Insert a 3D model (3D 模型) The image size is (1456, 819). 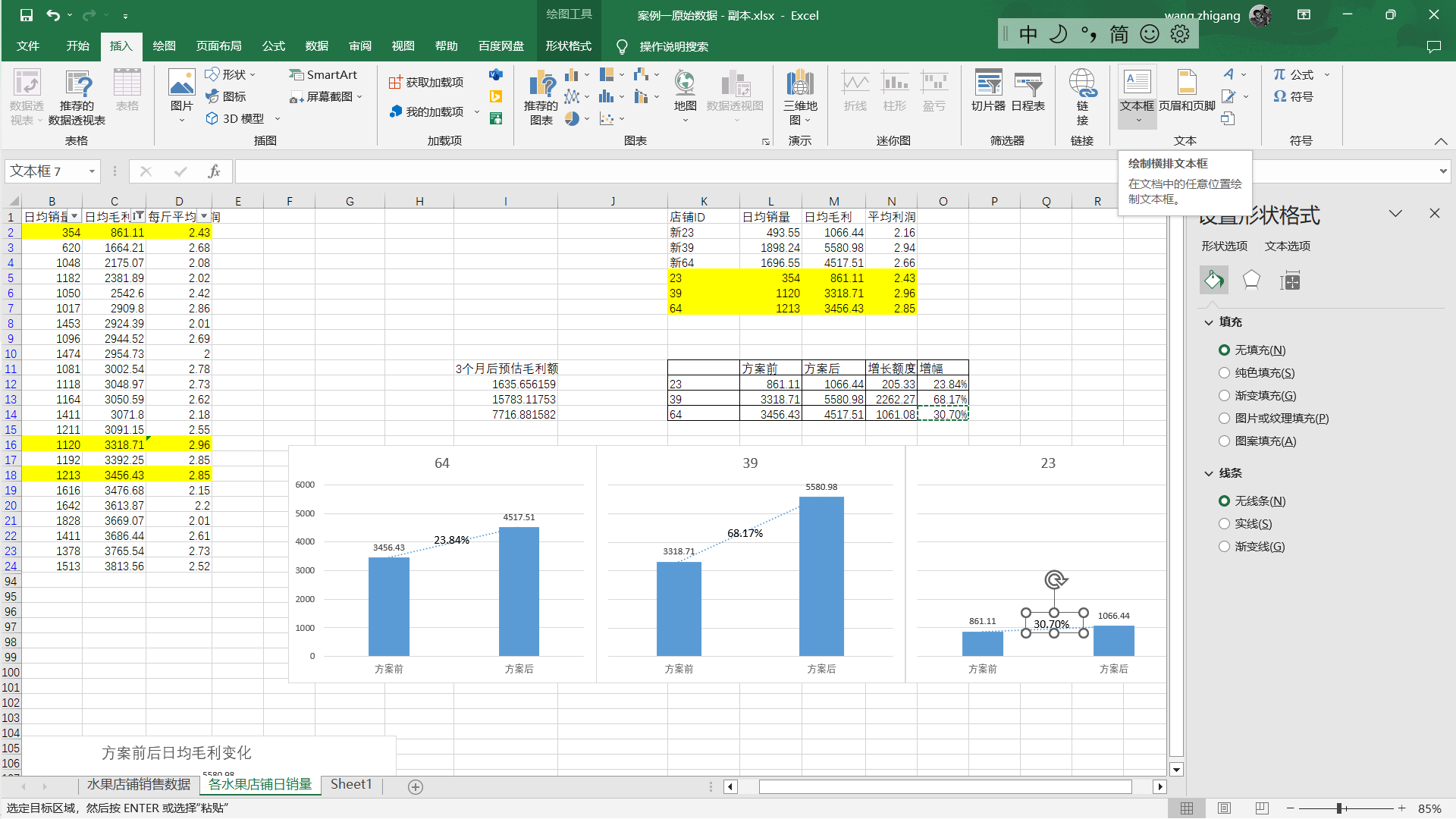tap(243, 118)
